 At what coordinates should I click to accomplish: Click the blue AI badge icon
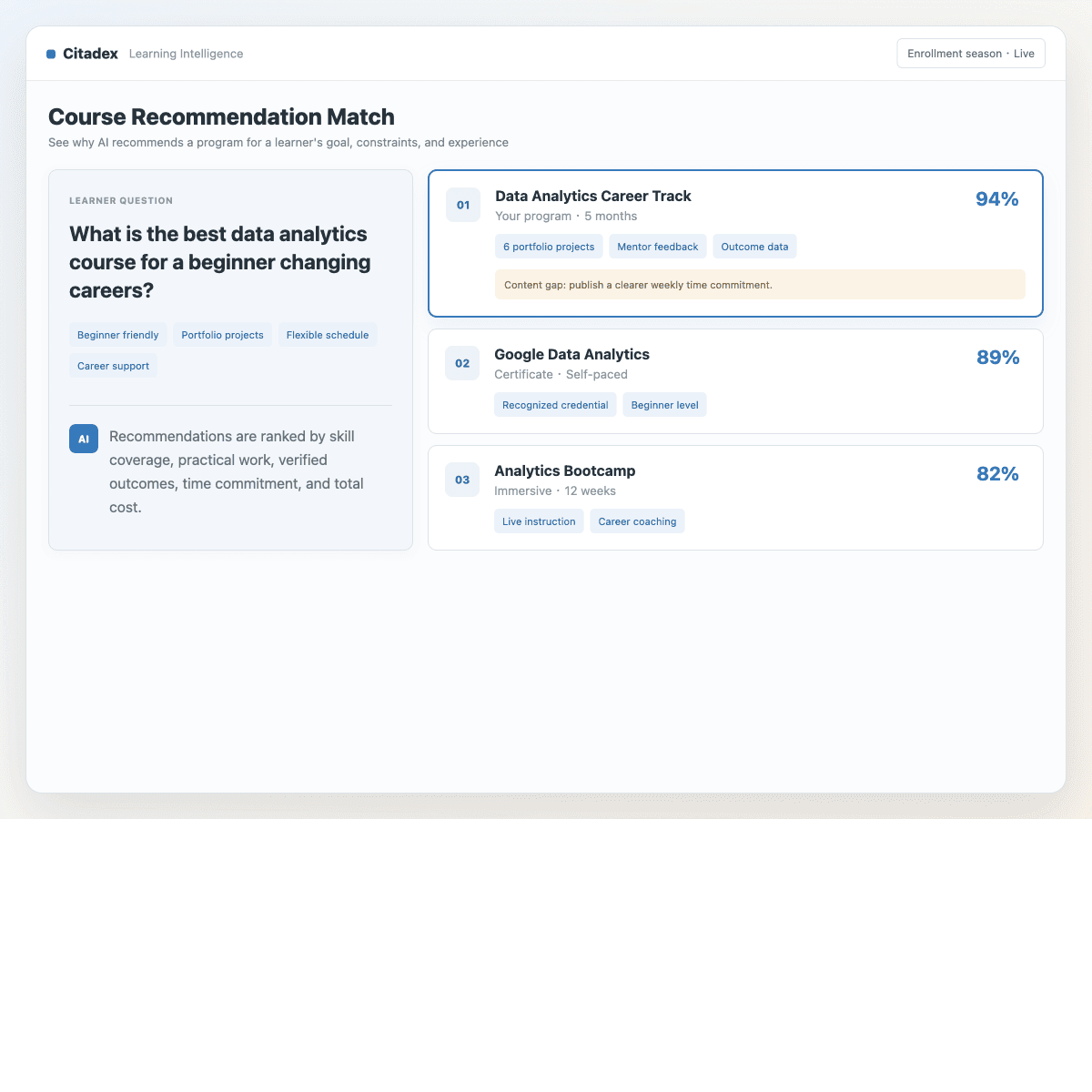pos(84,439)
